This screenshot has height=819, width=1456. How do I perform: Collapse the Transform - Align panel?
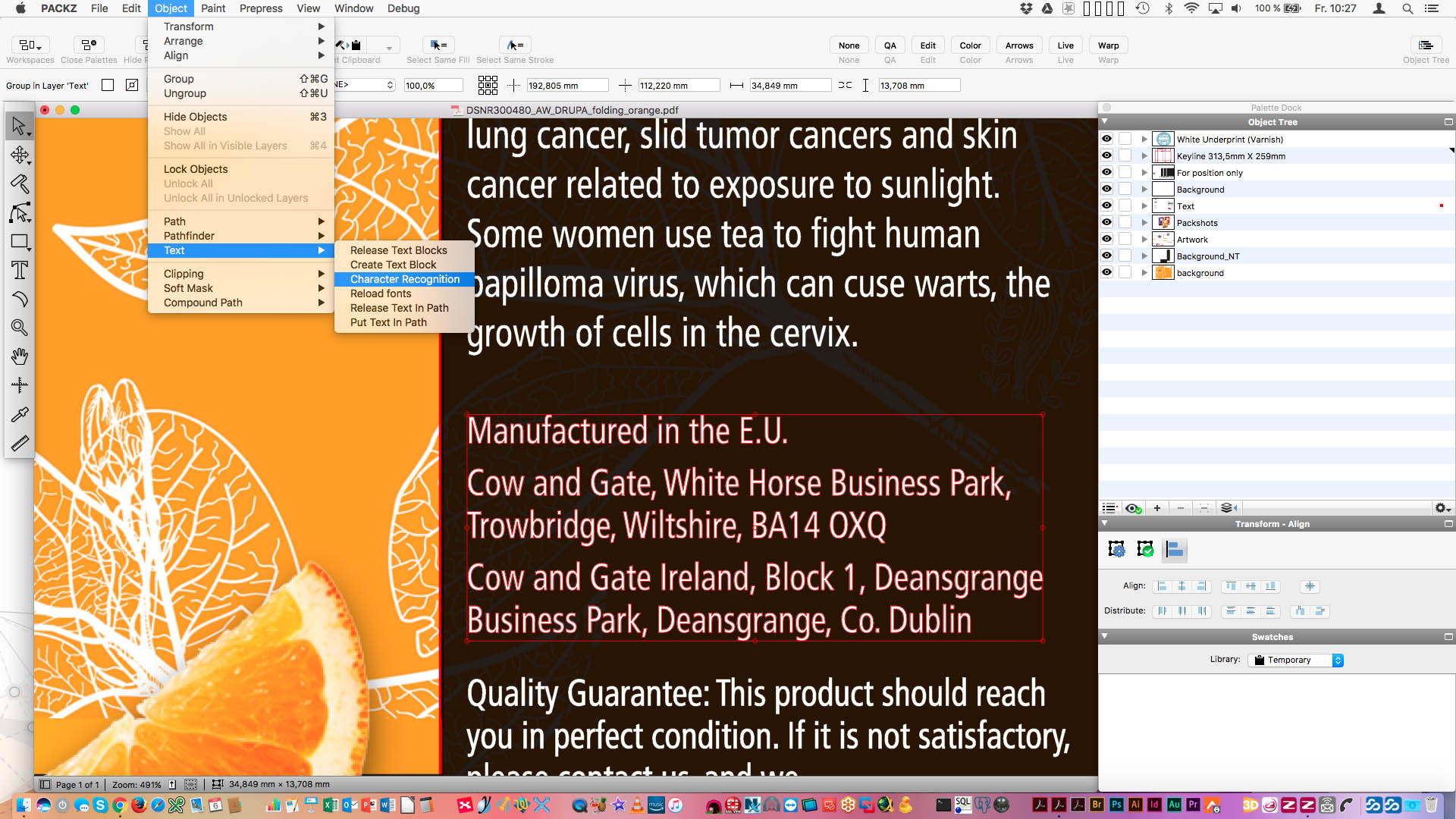(1105, 523)
